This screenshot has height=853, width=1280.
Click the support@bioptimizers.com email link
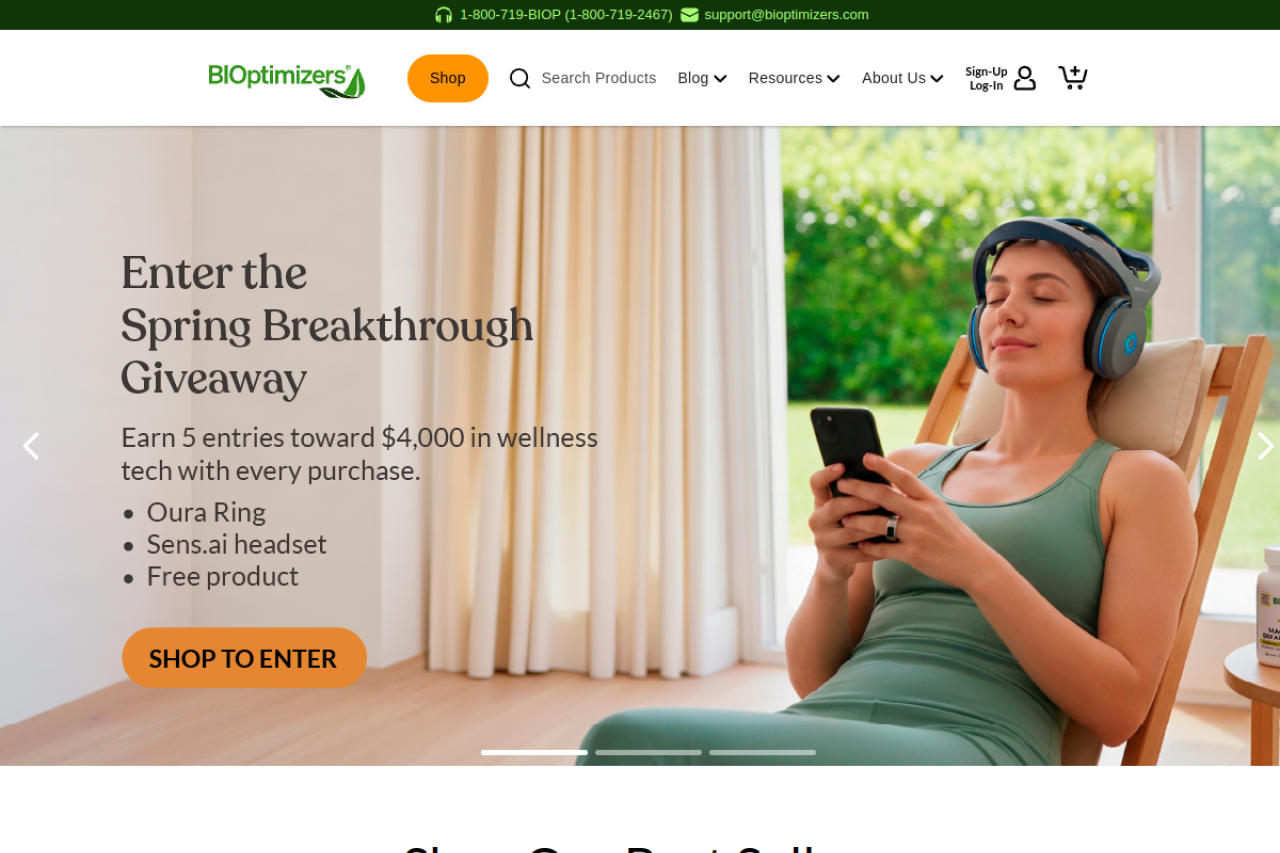point(786,15)
